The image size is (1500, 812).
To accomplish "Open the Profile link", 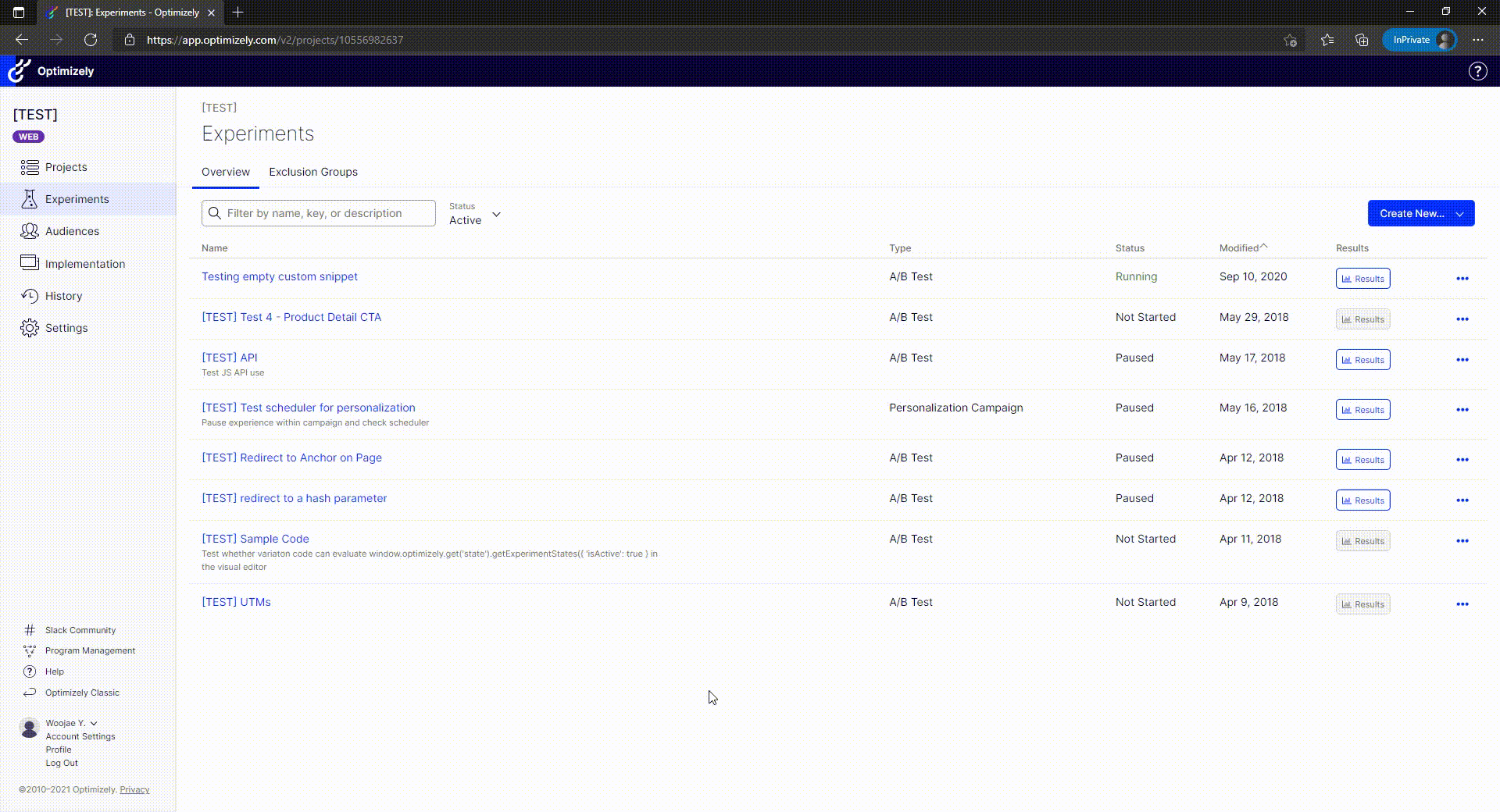I will pos(59,750).
